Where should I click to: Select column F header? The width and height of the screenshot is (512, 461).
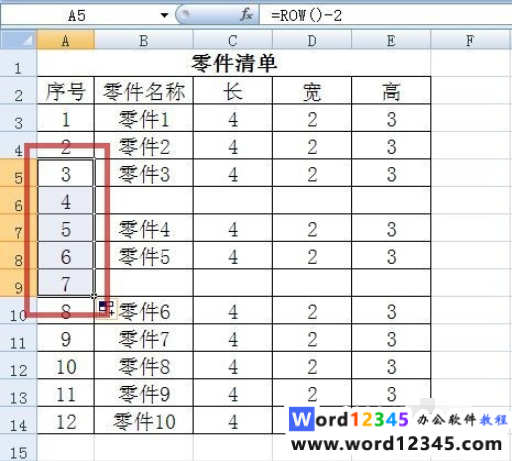coord(471,40)
